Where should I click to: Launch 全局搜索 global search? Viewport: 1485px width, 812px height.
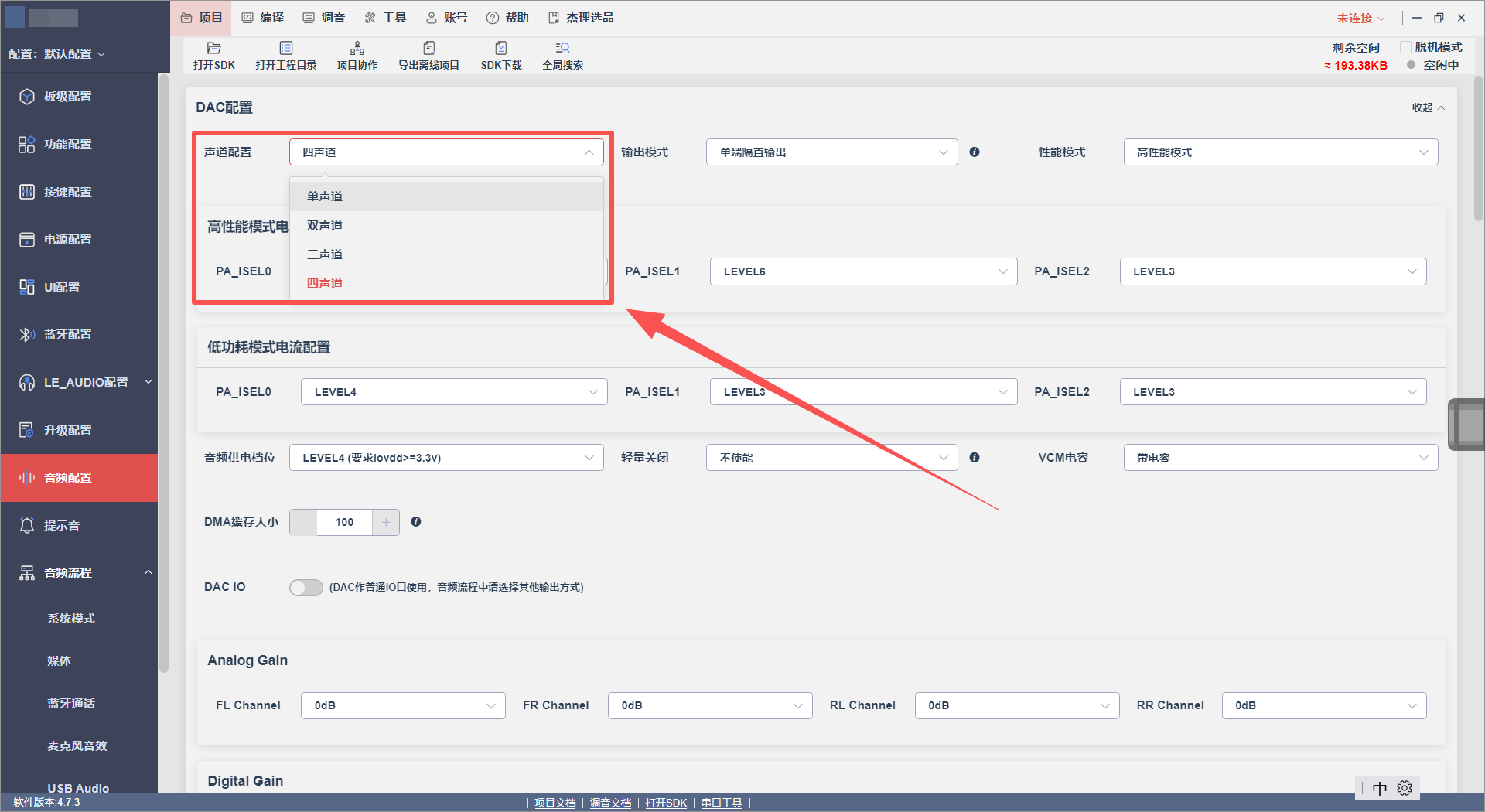click(563, 56)
